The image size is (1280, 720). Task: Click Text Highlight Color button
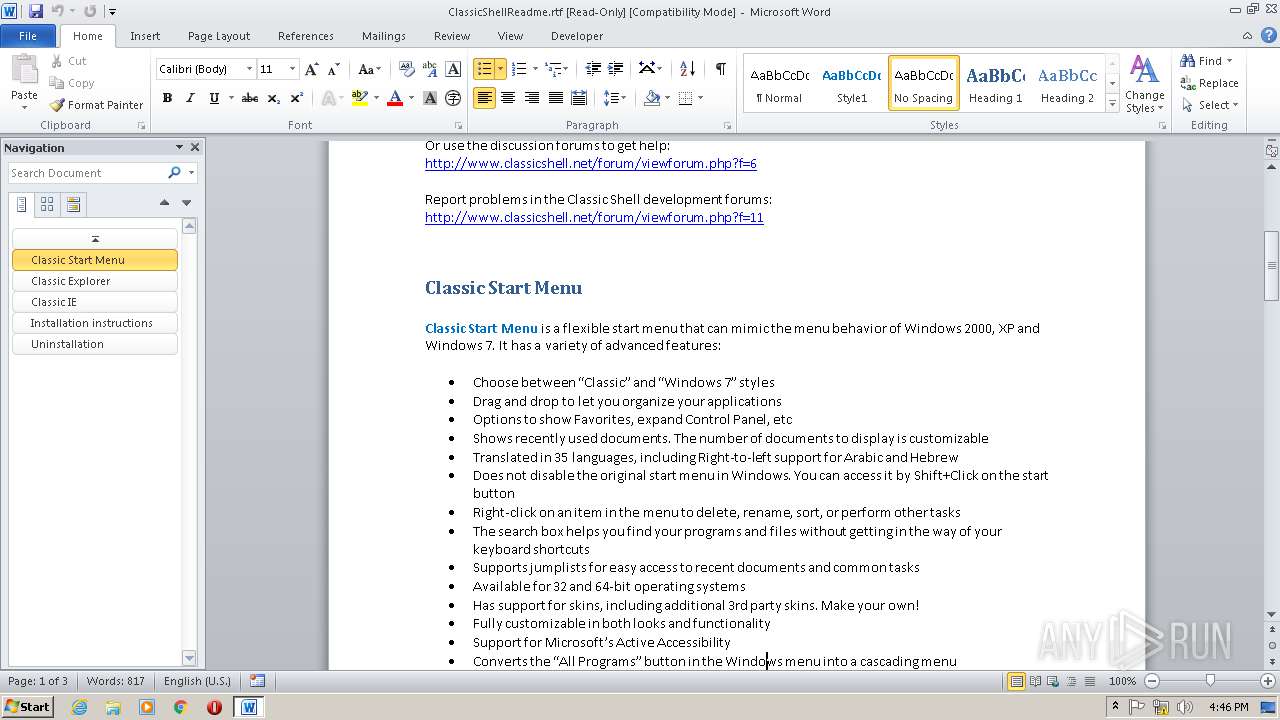pos(360,98)
